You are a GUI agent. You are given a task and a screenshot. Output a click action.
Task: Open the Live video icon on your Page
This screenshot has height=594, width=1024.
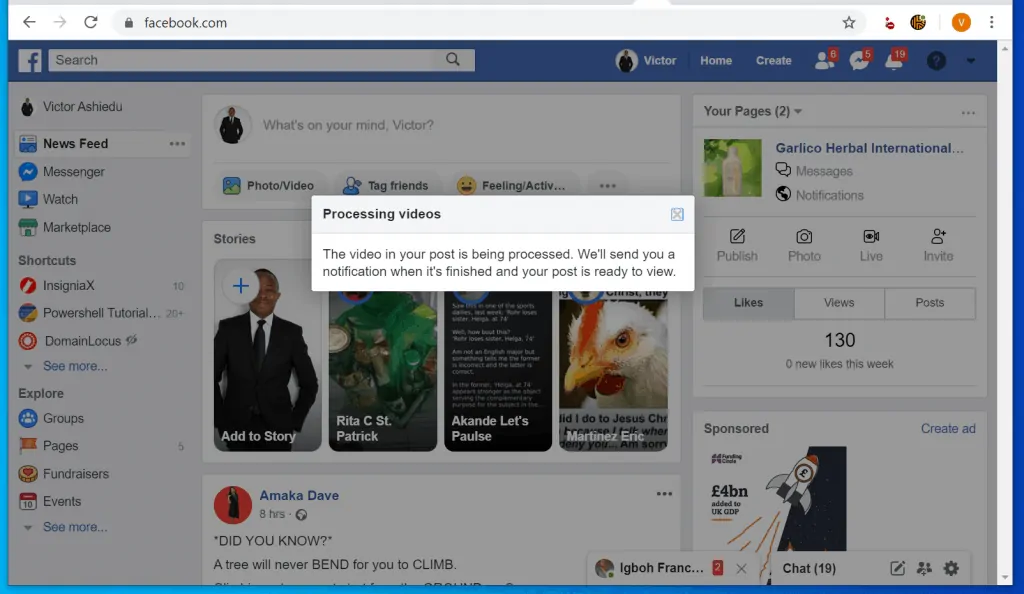pos(870,240)
